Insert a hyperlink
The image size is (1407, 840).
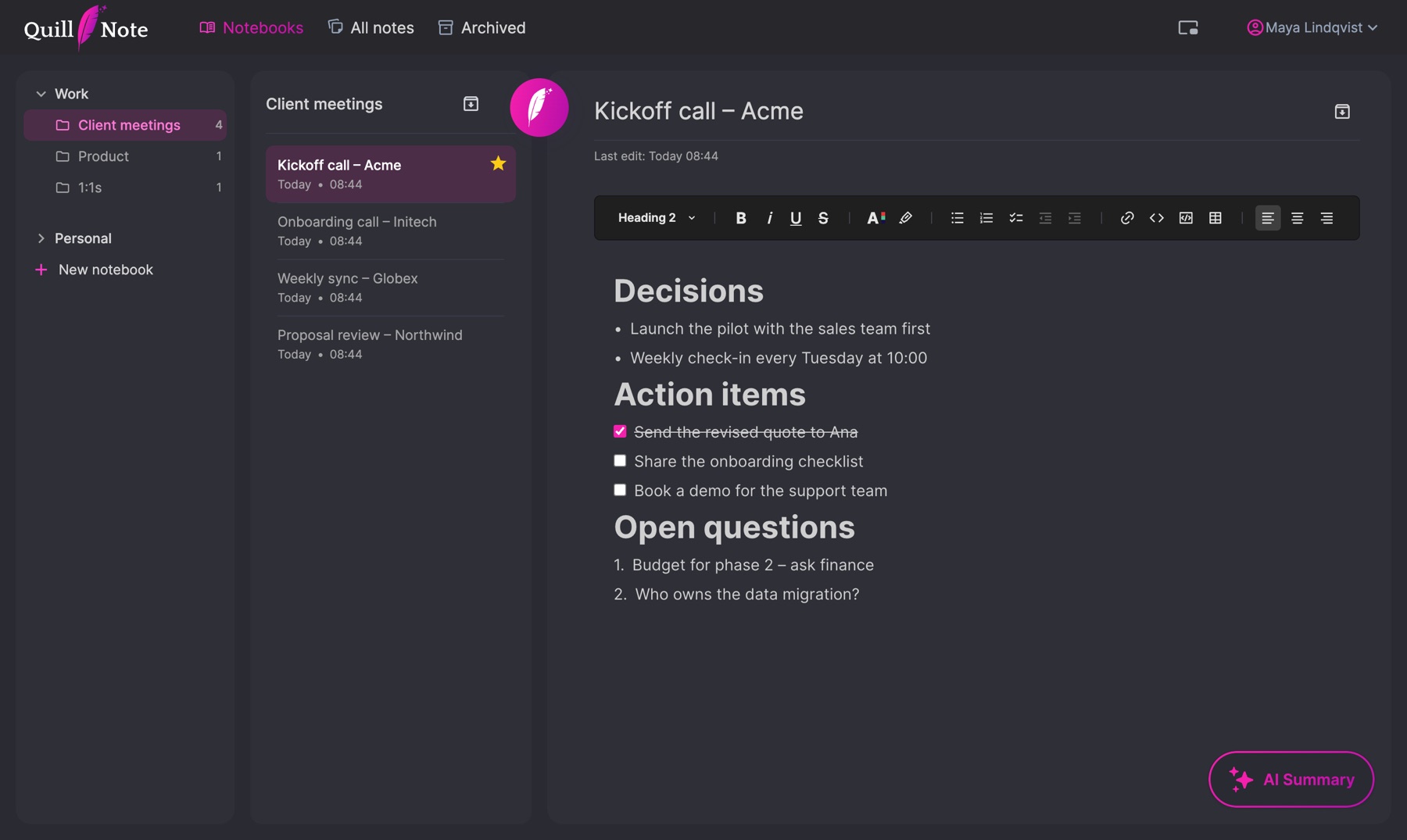pos(1126,218)
